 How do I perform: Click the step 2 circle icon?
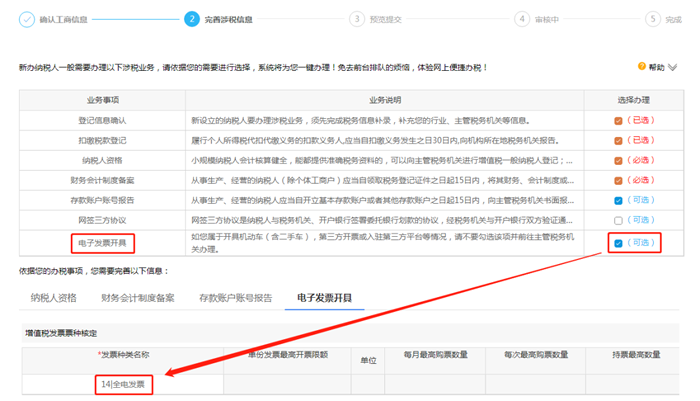click(x=191, y=19)
